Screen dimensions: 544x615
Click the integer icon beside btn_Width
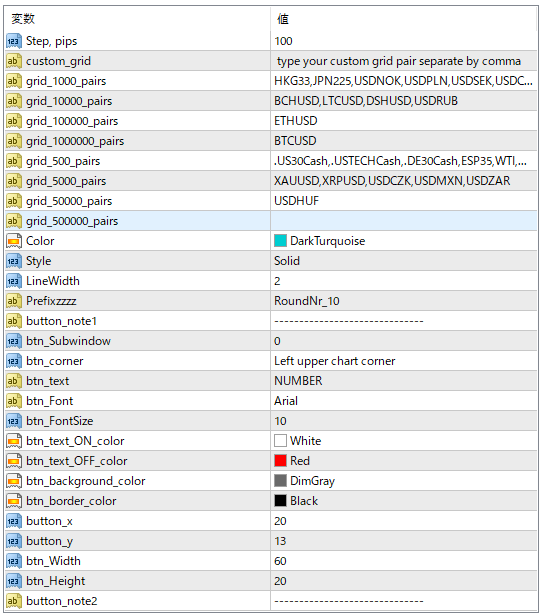tap(14, 561)
